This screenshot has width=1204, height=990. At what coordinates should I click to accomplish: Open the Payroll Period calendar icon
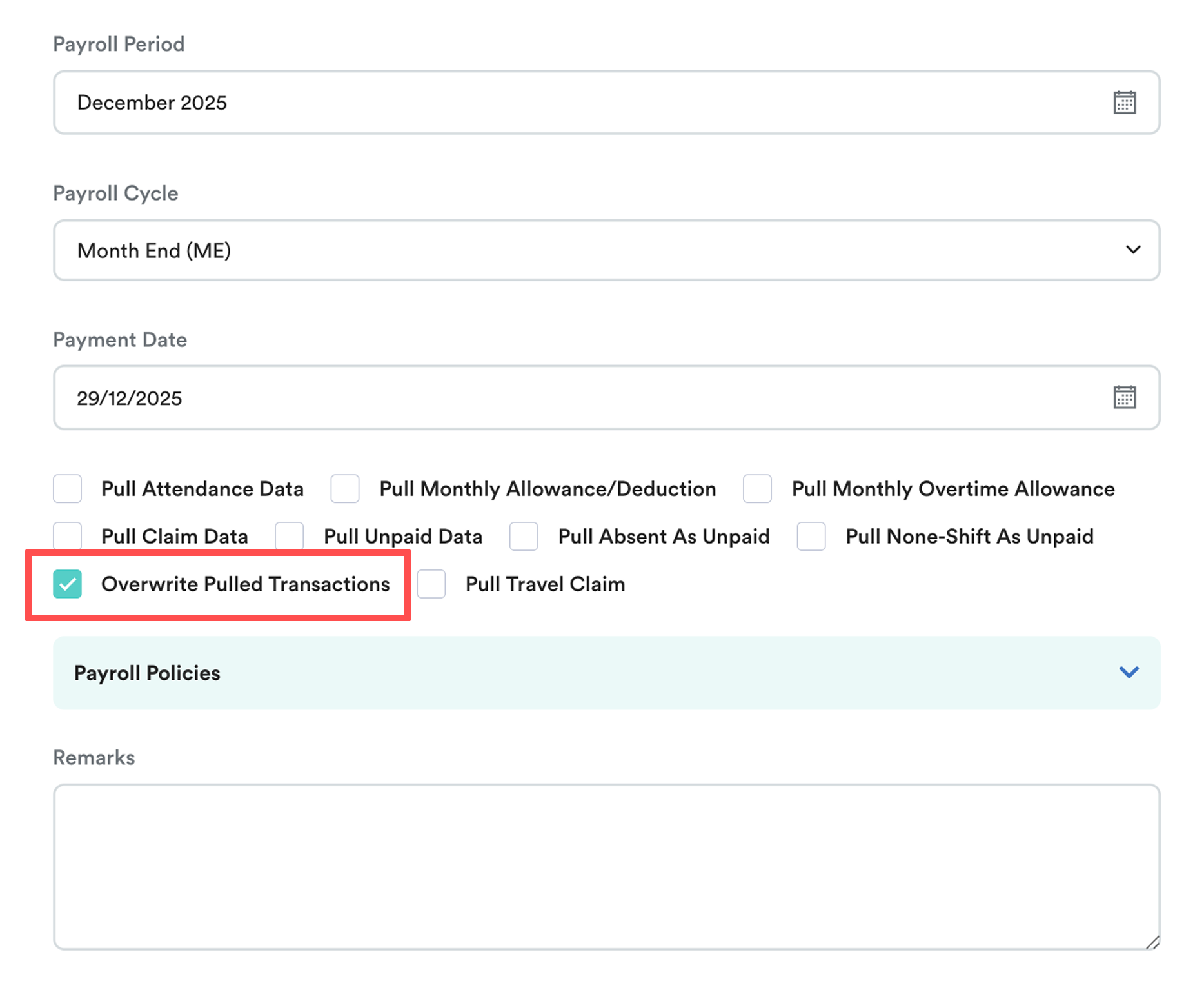[x=1124, y=103]
